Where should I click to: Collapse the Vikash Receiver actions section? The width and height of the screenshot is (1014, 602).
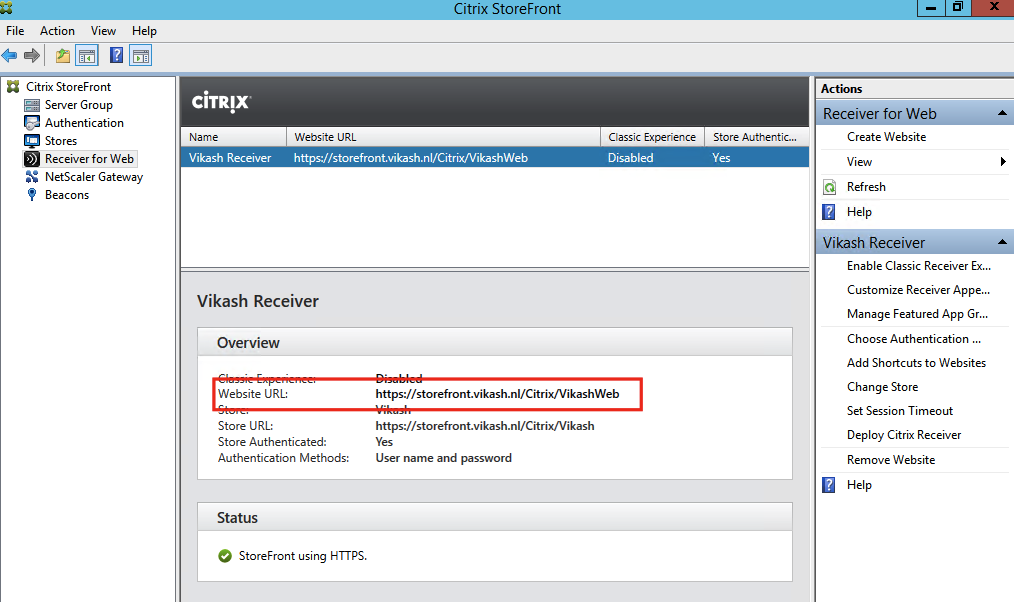tap(1002, 242)
